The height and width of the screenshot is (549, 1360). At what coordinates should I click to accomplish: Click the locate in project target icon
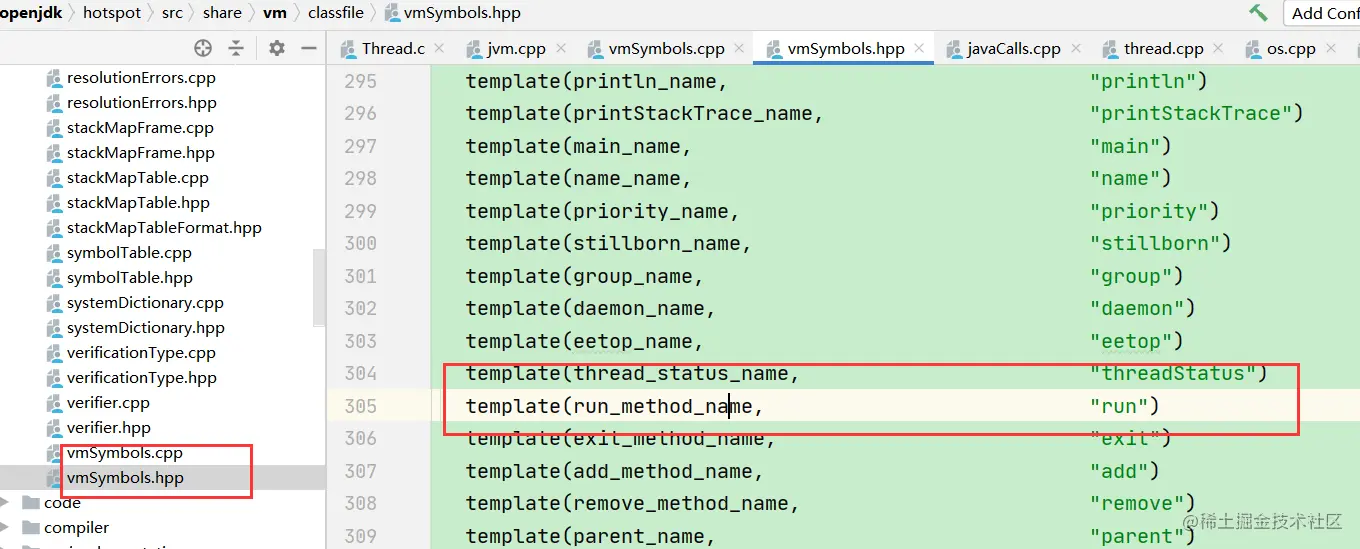[x=203, y=48]
